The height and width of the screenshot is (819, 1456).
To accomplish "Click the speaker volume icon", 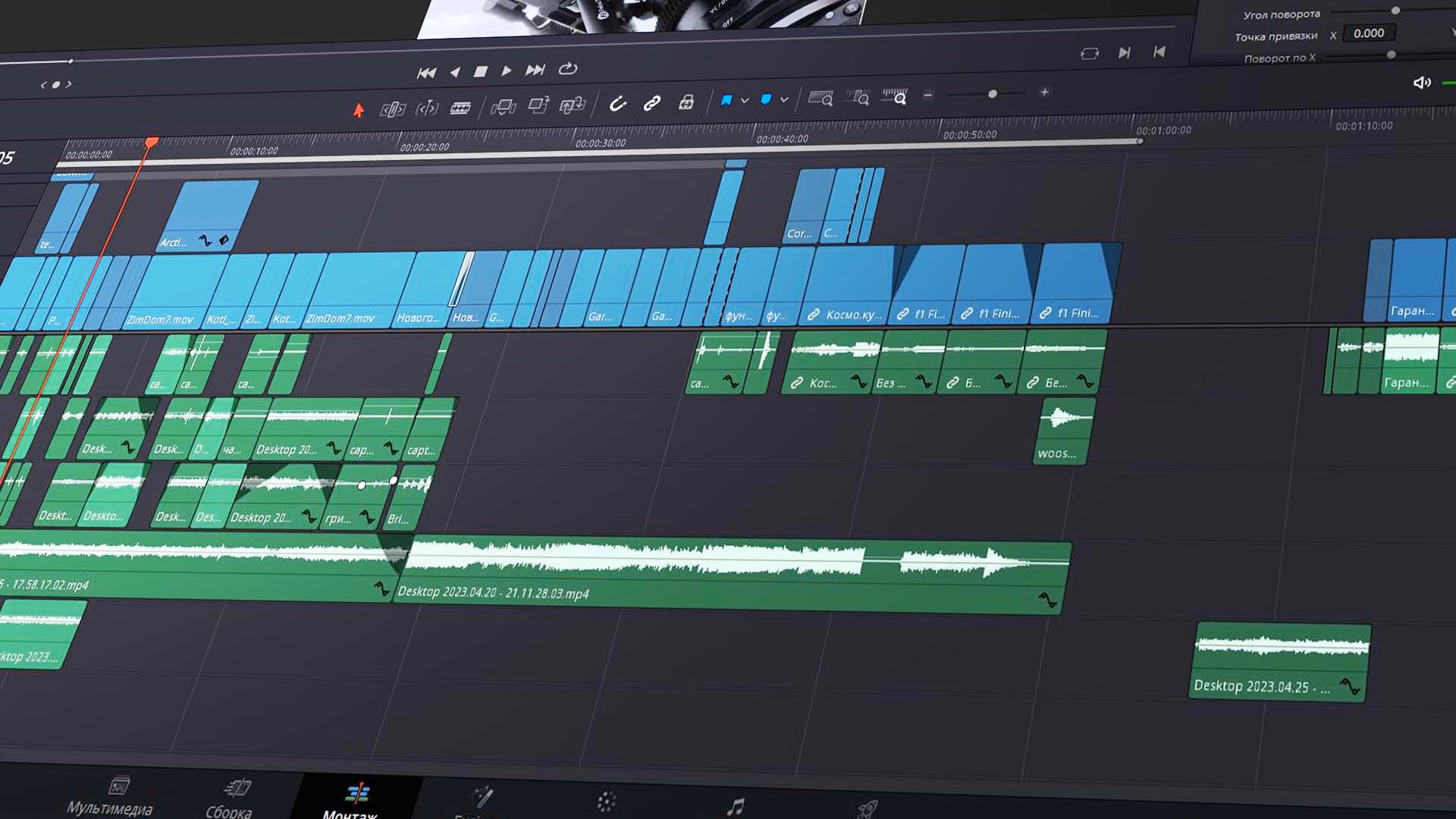I will pyautogui.click(x=1422, y=83).
